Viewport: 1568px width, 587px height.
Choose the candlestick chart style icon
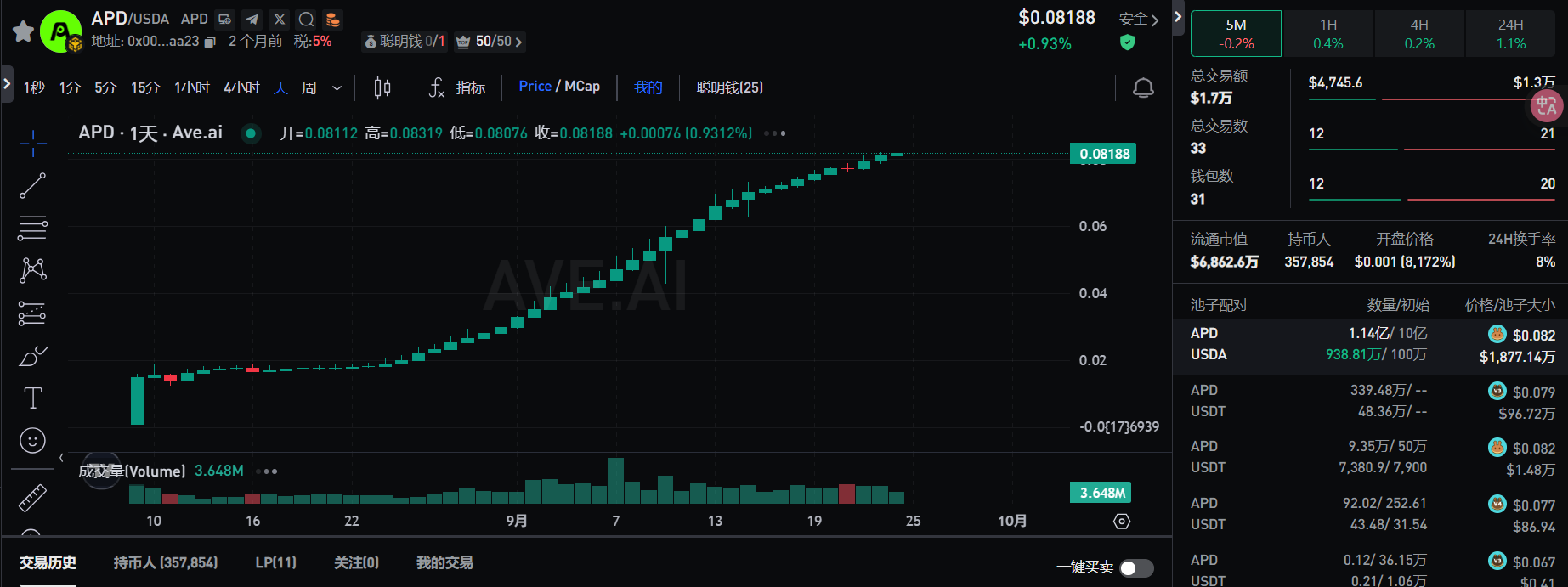coord(382,87)
